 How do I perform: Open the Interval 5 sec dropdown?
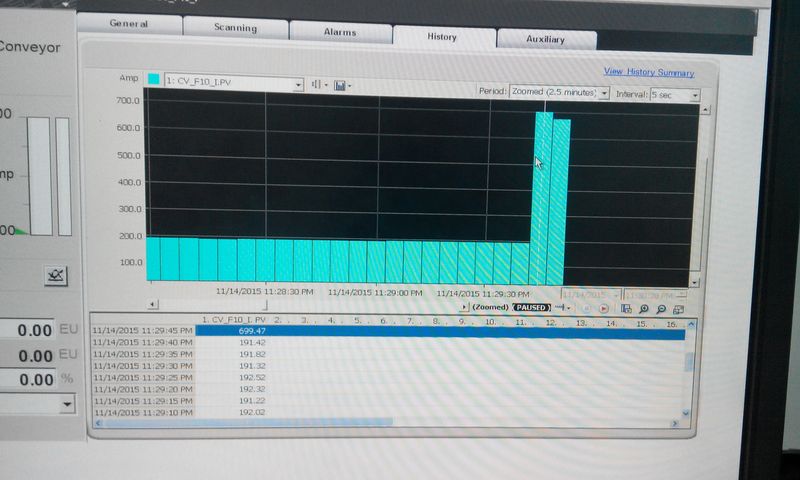click(694, 95)
